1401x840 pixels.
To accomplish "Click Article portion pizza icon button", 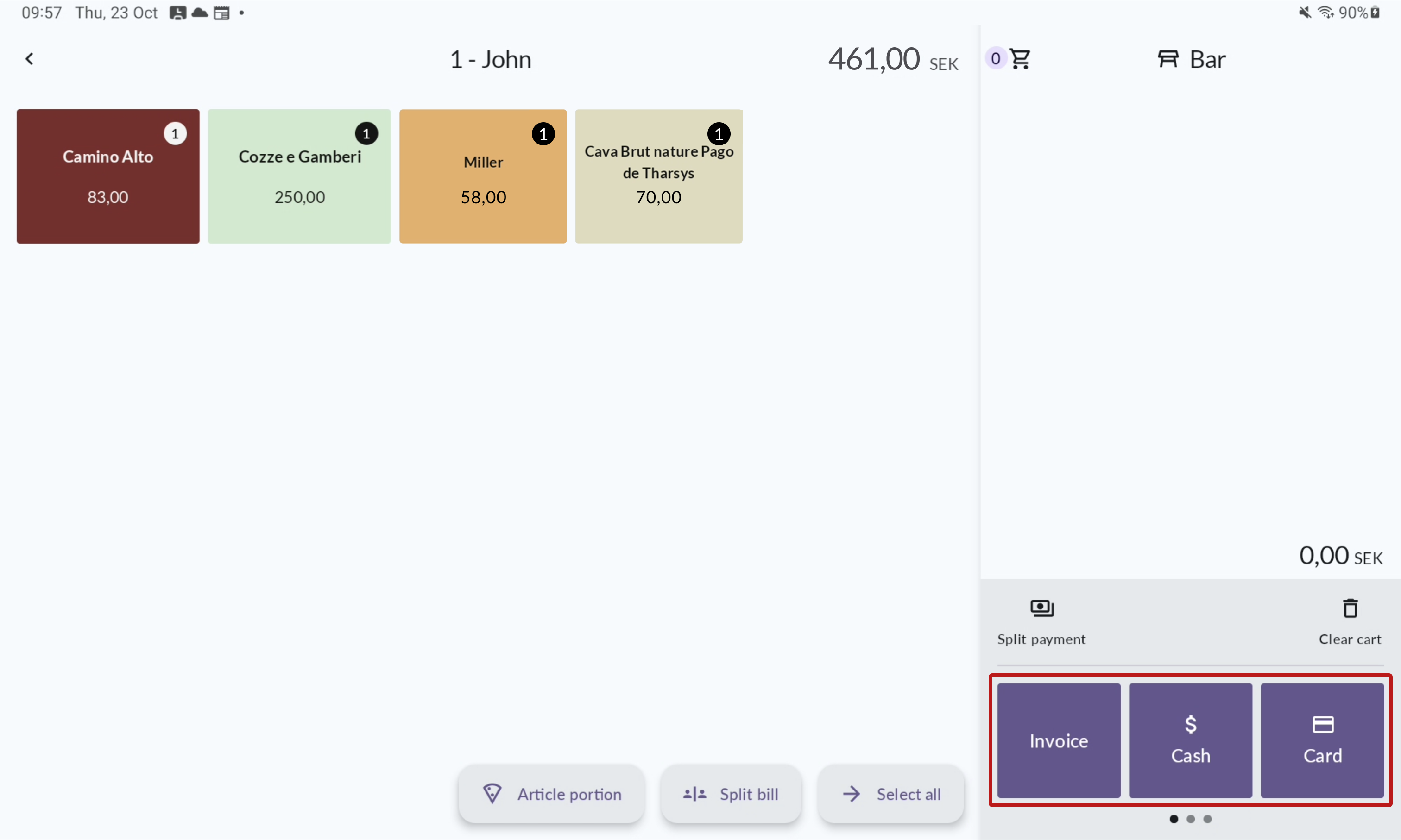I will click(550, 794).
